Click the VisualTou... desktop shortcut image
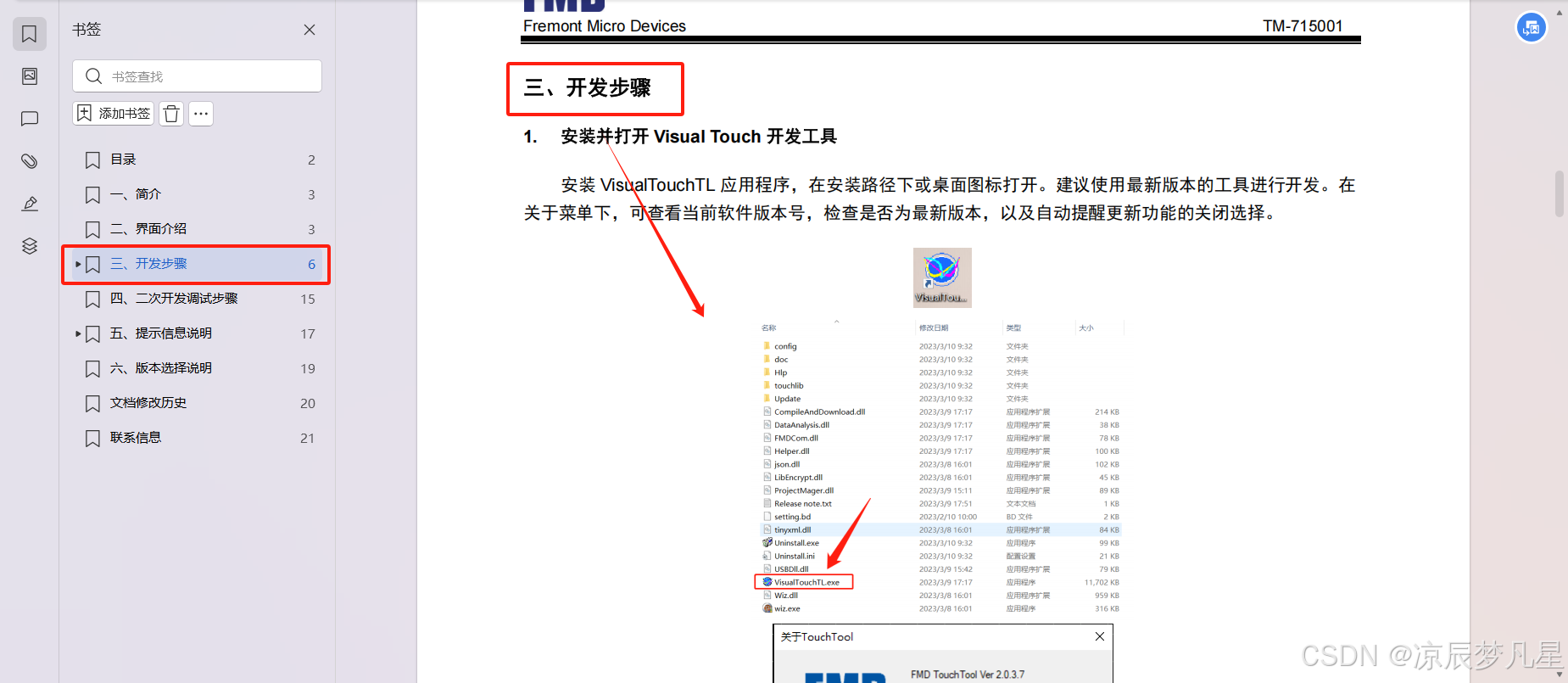The image size is (1568, 683). pos(942,277)
